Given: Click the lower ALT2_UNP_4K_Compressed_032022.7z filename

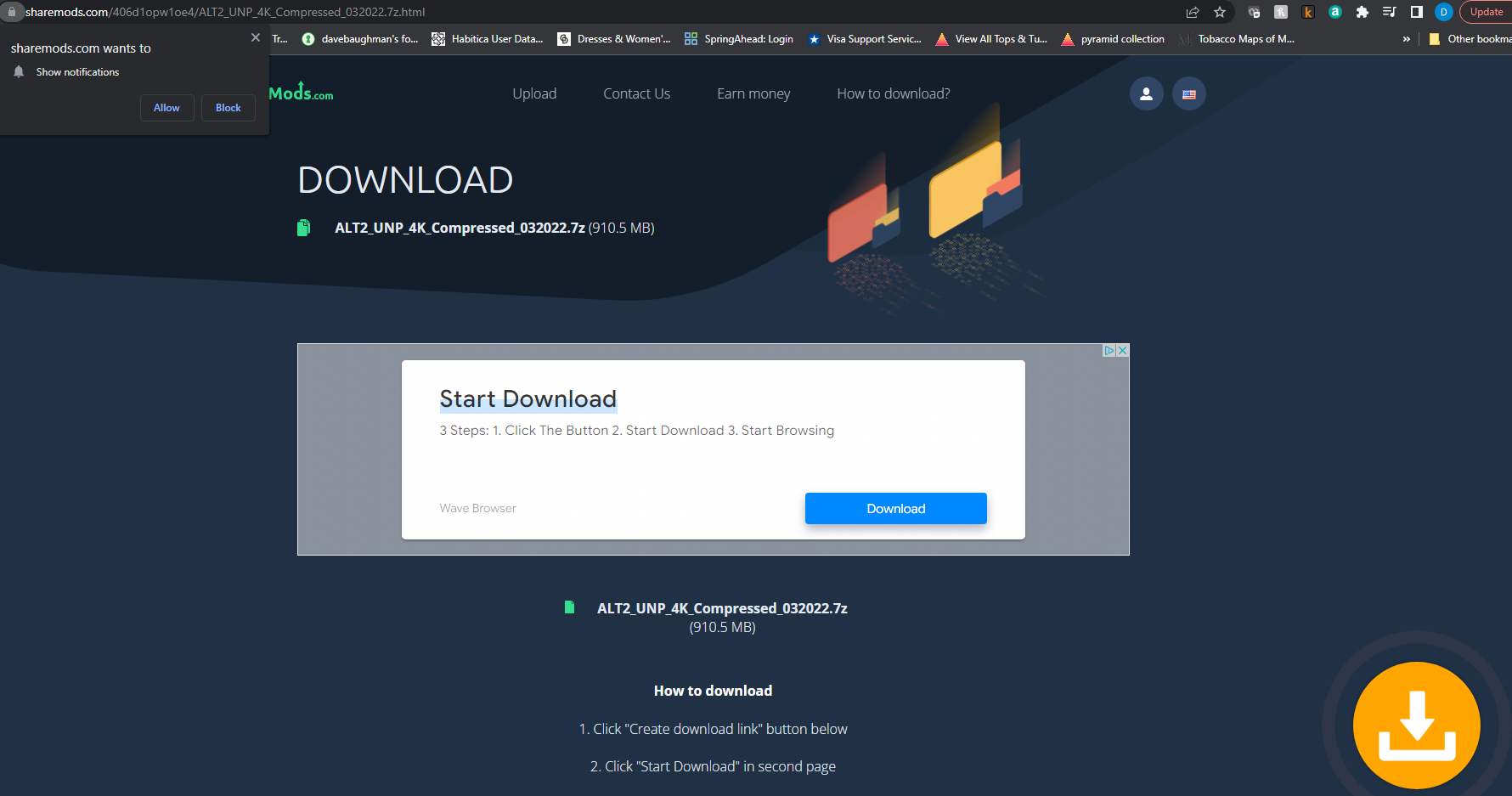Looking at the screenshot, I should pos(722,608).
